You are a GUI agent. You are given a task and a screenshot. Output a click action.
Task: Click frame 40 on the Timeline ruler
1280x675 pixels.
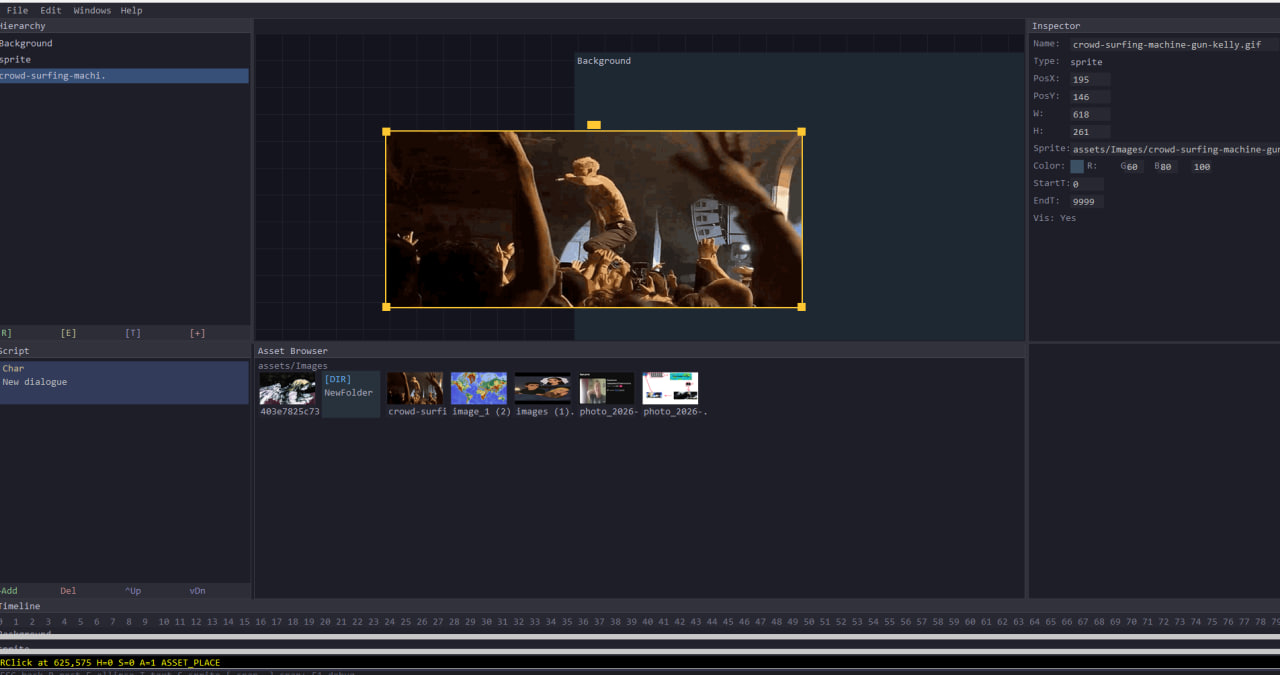pyautogui.click(x=648, y=622)
